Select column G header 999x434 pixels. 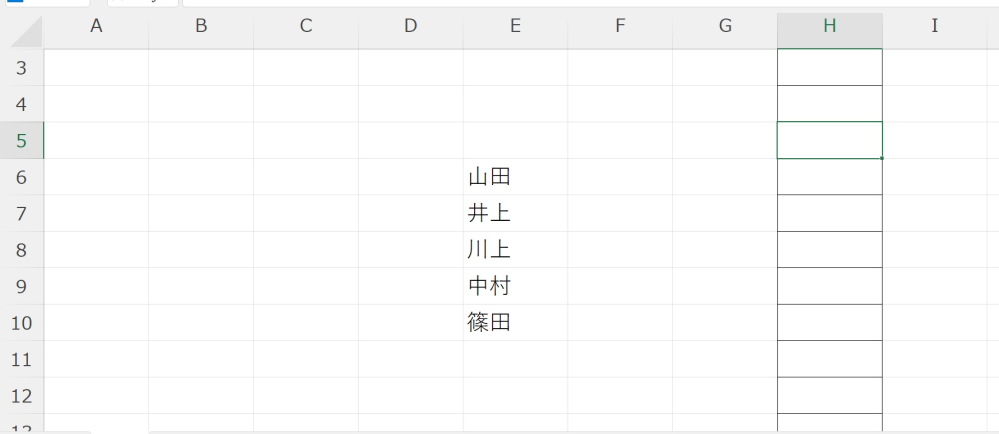725,28
